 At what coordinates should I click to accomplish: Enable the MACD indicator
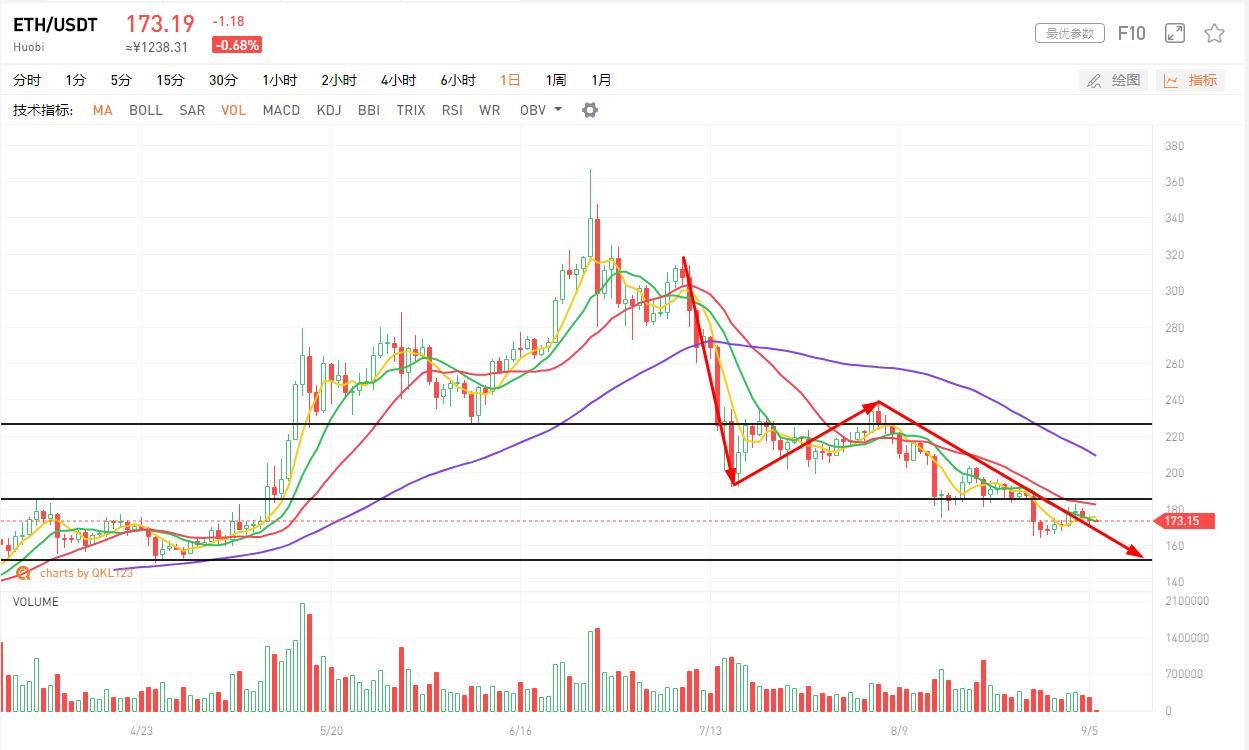[x=281, y=110]
